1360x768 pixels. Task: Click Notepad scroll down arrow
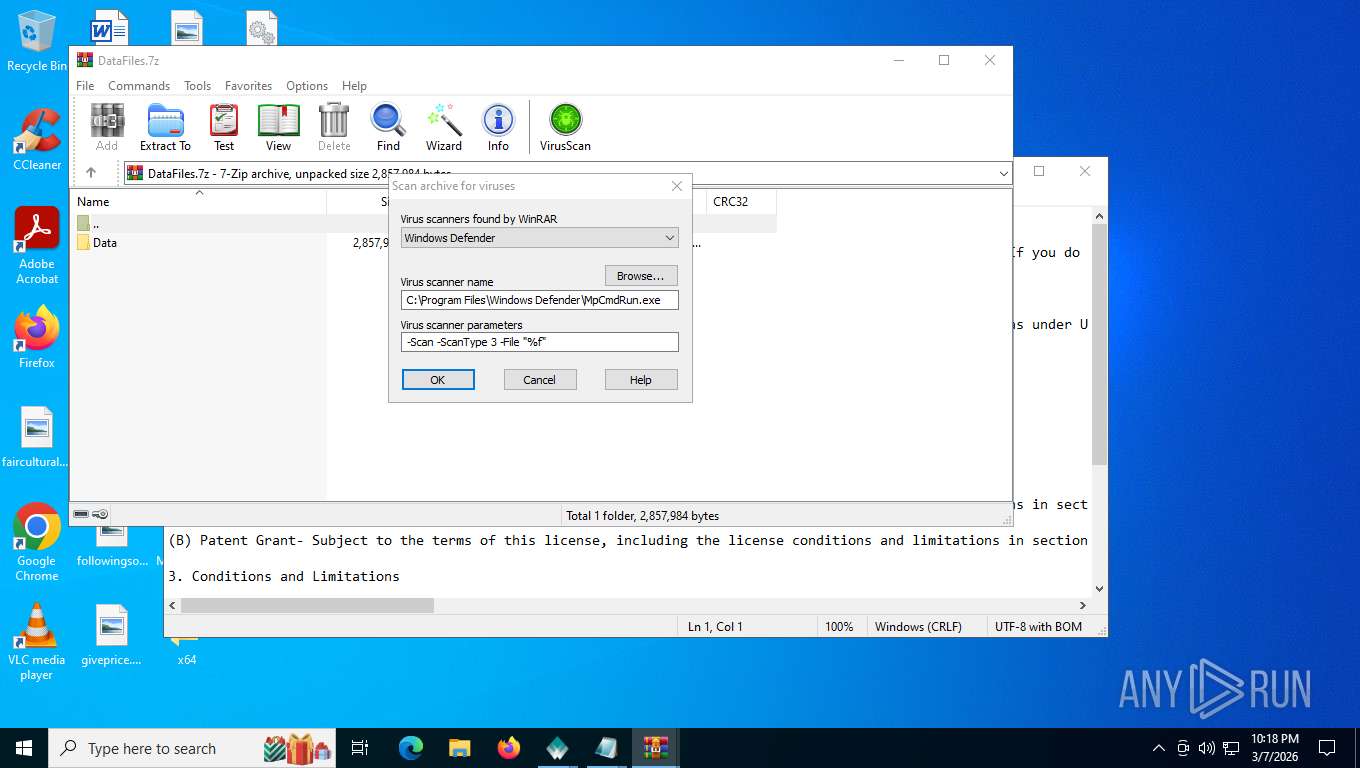(1099, 589)
